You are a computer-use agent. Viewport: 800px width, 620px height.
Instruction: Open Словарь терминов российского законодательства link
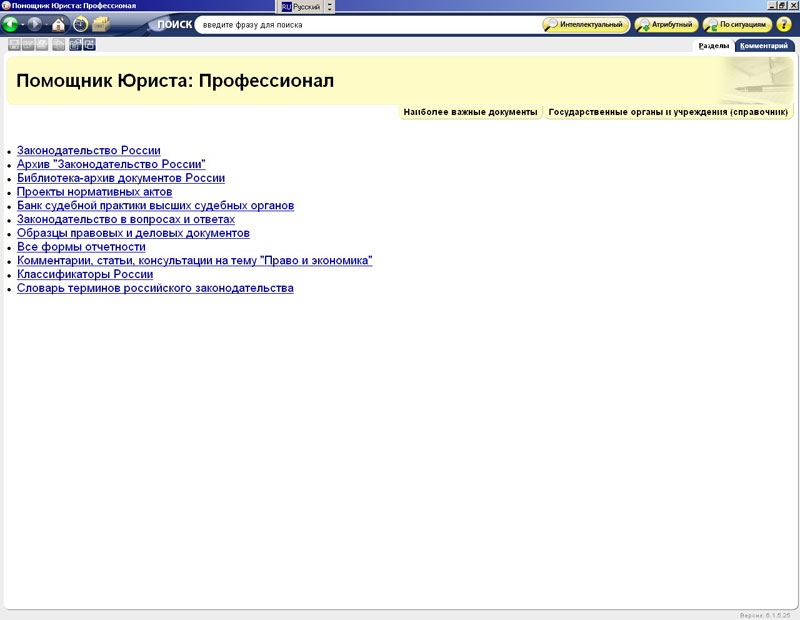pyautogui.click(x=155, y=288)
